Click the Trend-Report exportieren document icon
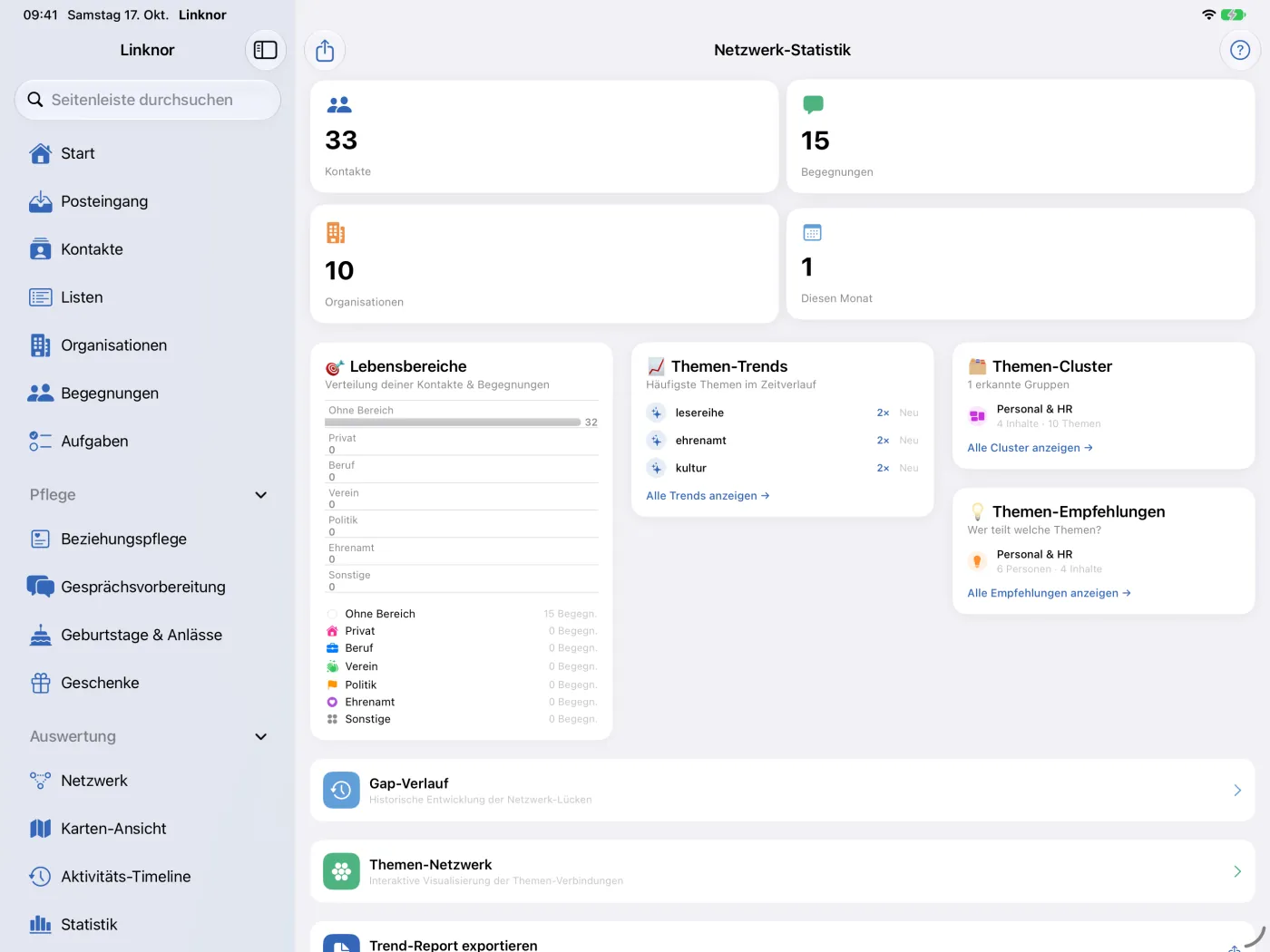The height and width of the screenshot is (952, 1270). pyautogui.click(x=341, y=943)
